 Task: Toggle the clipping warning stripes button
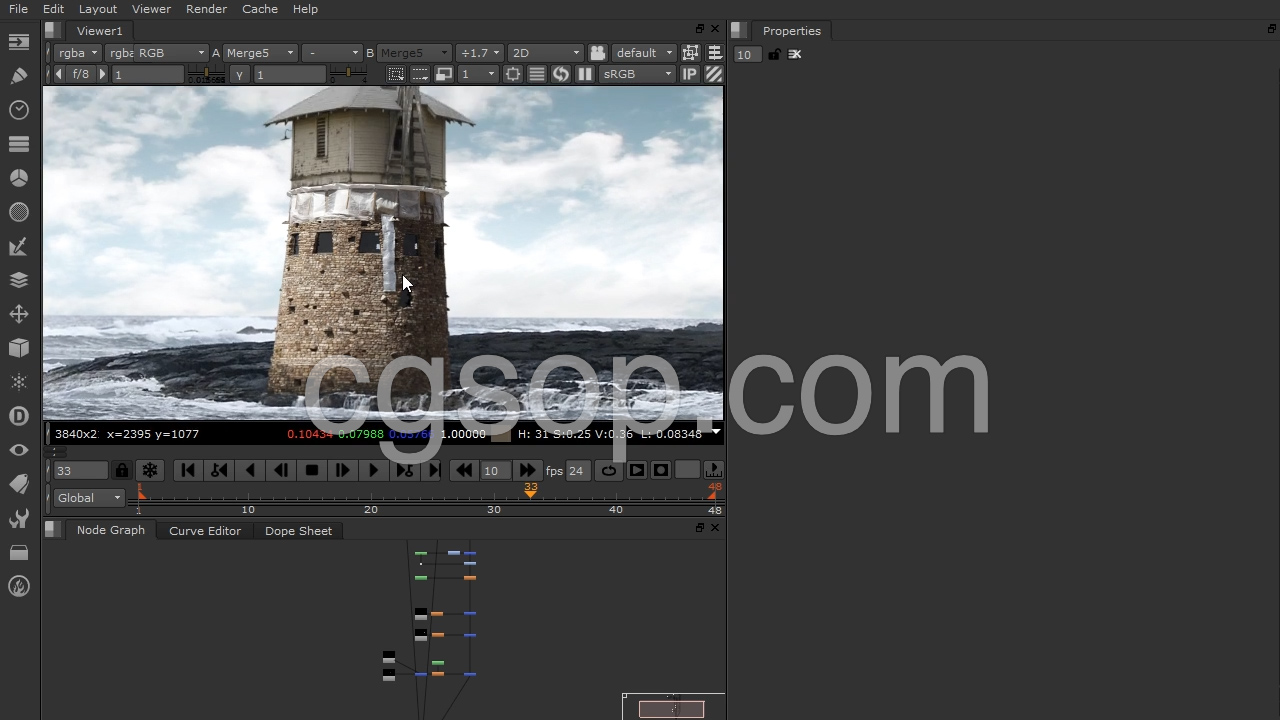tap(714, 74)
